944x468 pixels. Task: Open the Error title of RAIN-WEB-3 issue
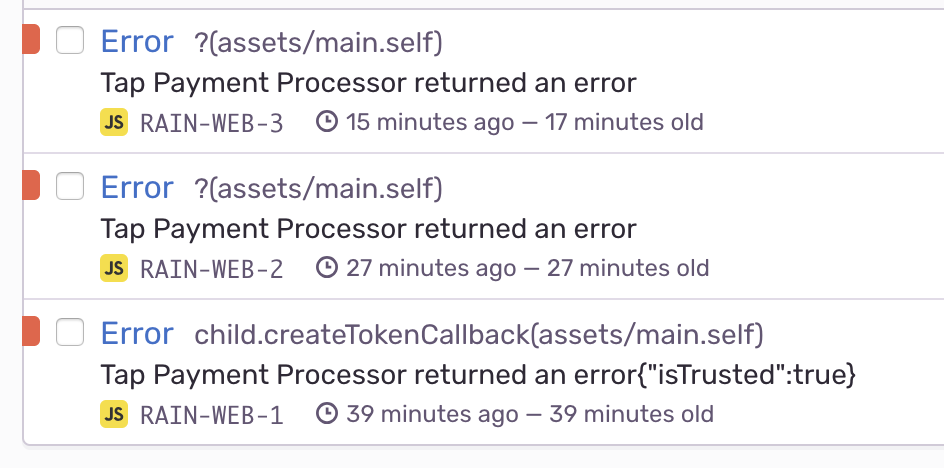coord(137,42)
